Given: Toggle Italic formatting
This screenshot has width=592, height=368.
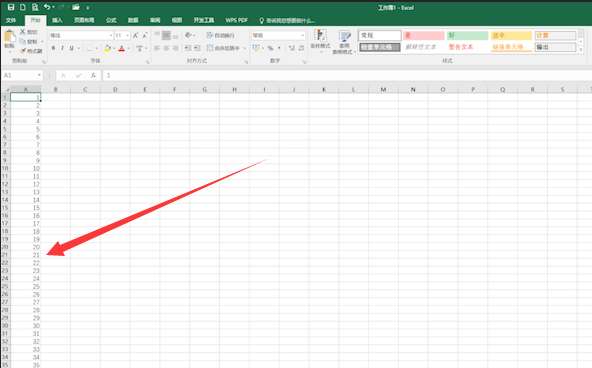Looking at the screenshot, I should coord(62,48).
